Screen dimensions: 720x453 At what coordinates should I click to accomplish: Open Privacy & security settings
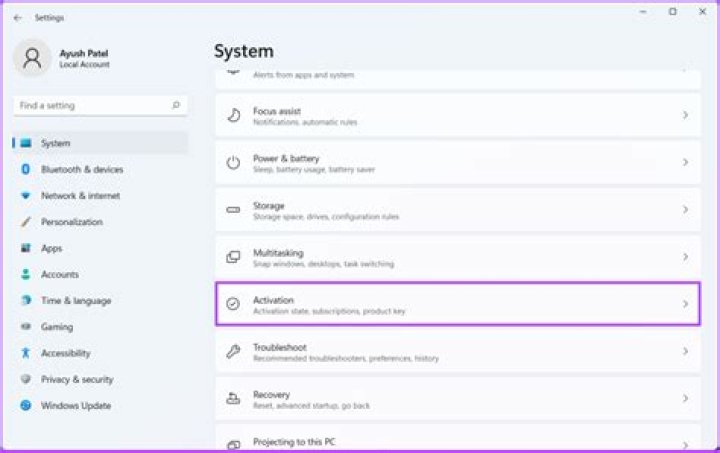(x=76, y=380)
